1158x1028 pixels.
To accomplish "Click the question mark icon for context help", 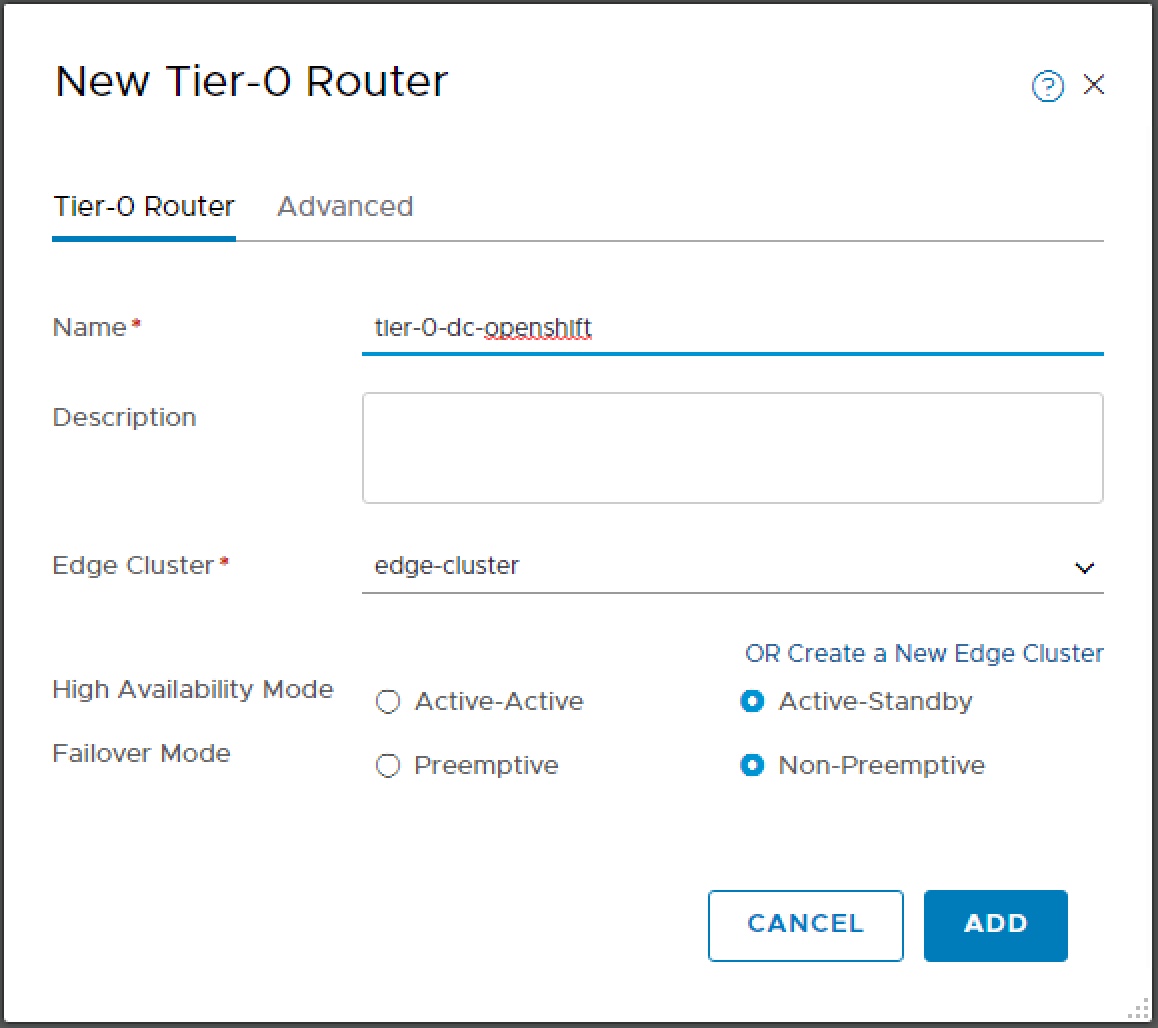I will pos(1047,87).
